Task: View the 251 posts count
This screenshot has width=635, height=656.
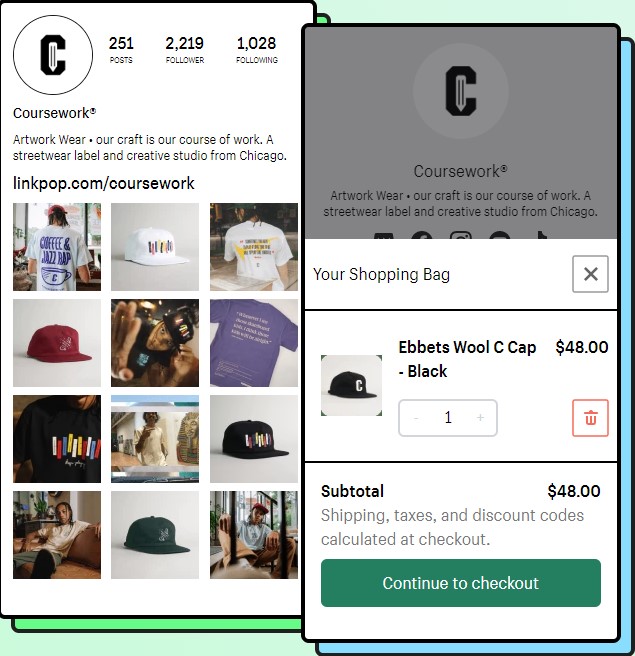Action: pos(121,49)
